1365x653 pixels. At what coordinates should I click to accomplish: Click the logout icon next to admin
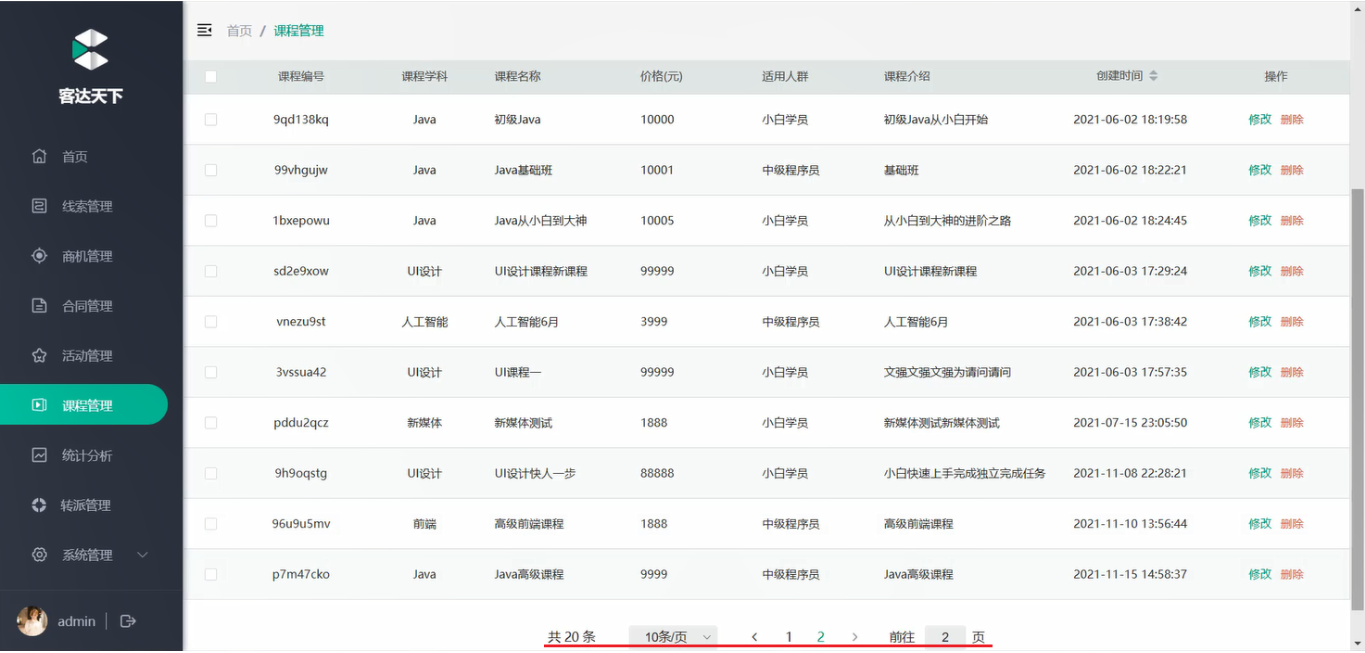pyautogui.click(x=128, y=621)
